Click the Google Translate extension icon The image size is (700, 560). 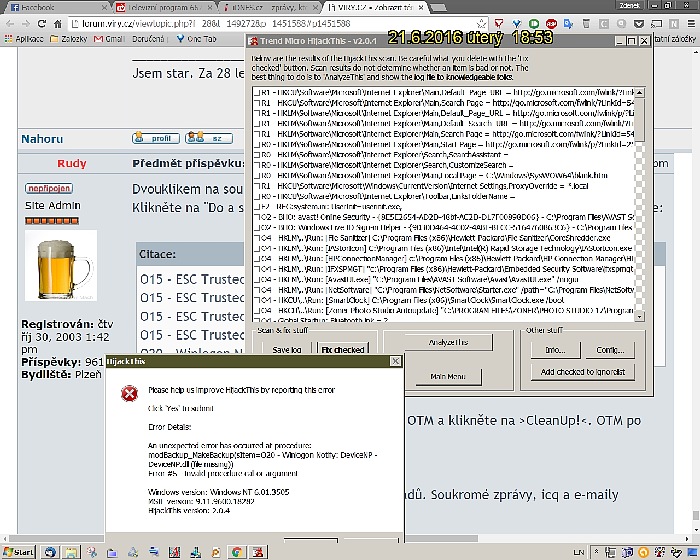pyautogui.click(x=569, y=24)
